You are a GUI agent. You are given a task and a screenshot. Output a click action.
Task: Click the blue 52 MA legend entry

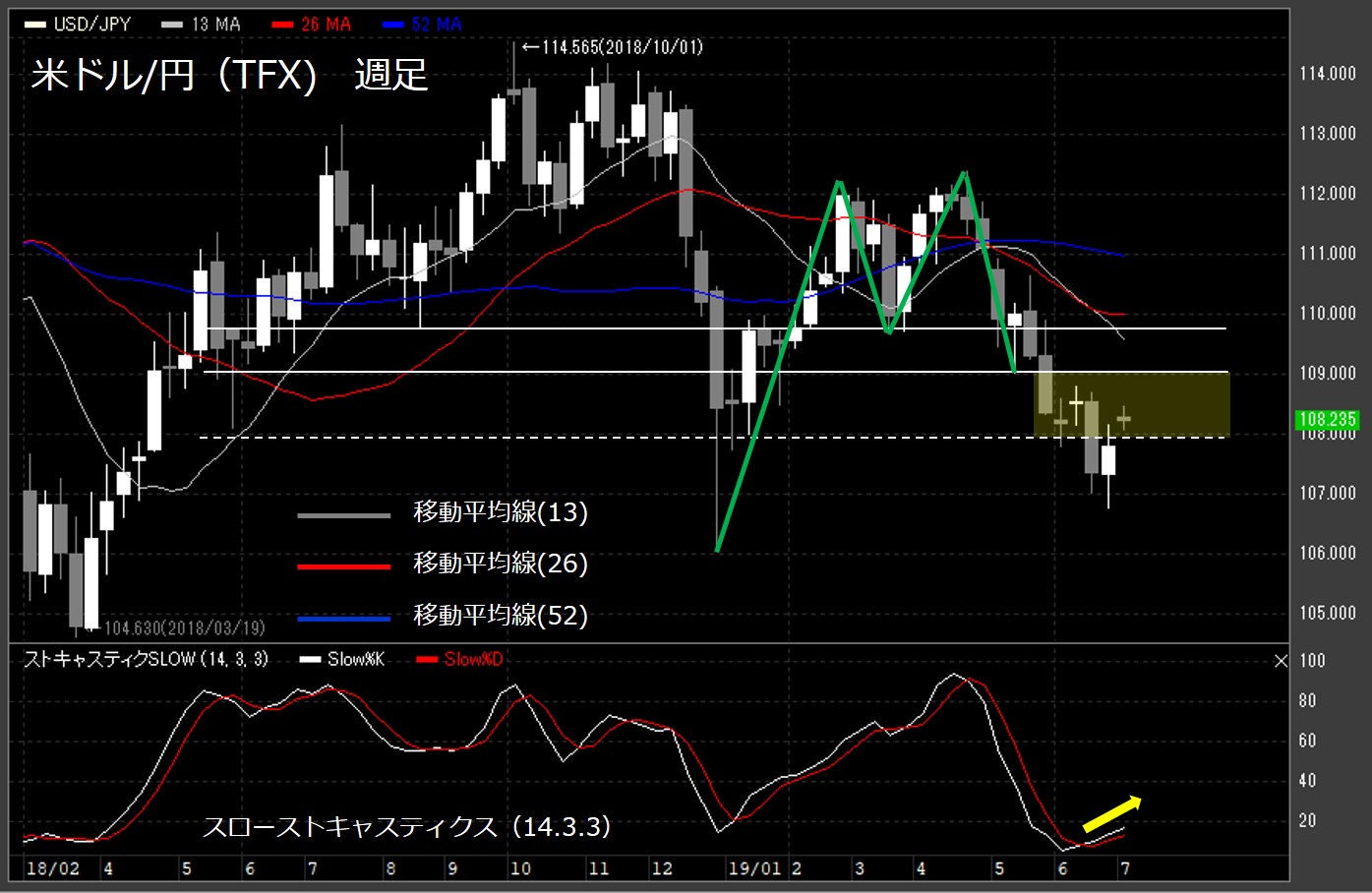[424, 25]
